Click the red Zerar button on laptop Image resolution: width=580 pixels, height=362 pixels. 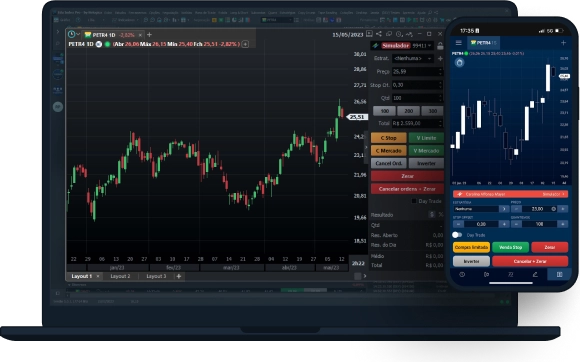(x=407, y=176)
